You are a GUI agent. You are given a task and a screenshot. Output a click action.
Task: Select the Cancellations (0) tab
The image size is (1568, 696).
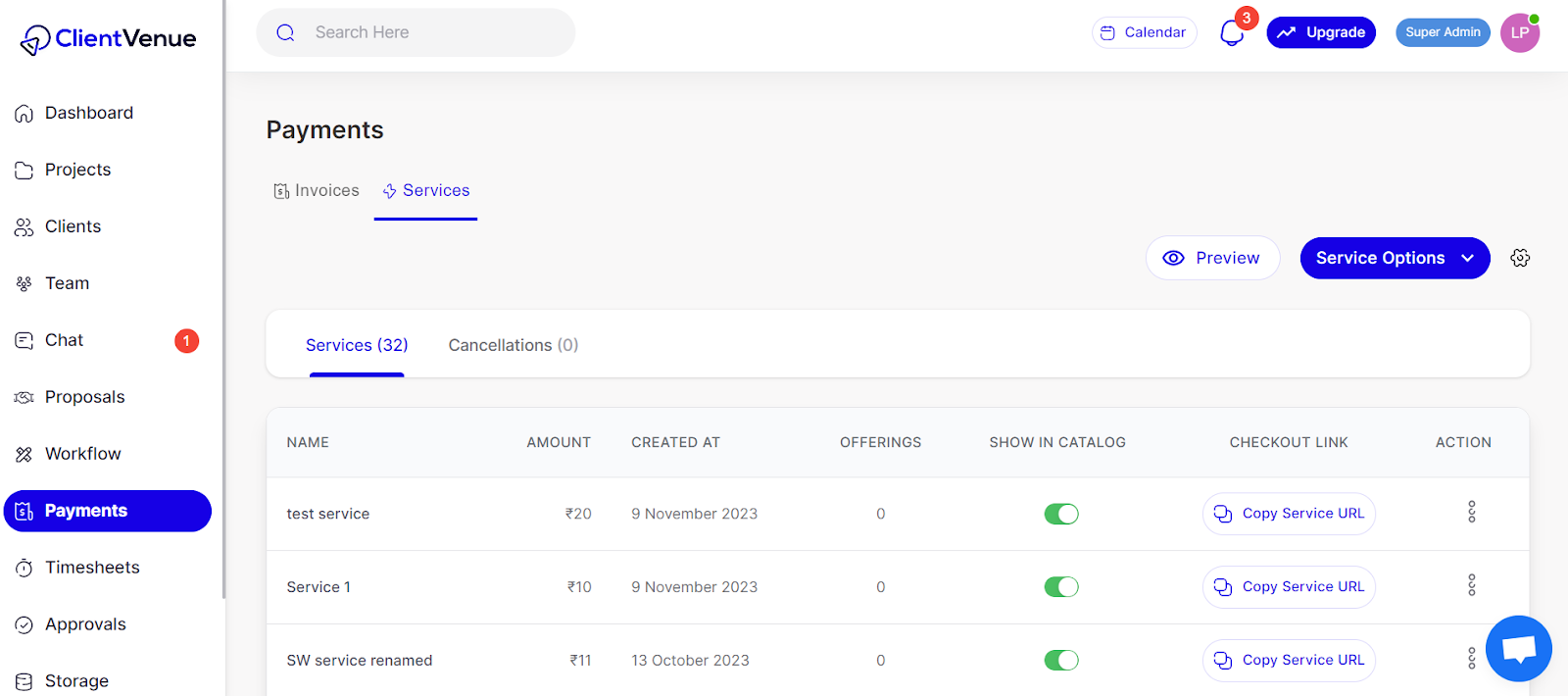point(513,345)
